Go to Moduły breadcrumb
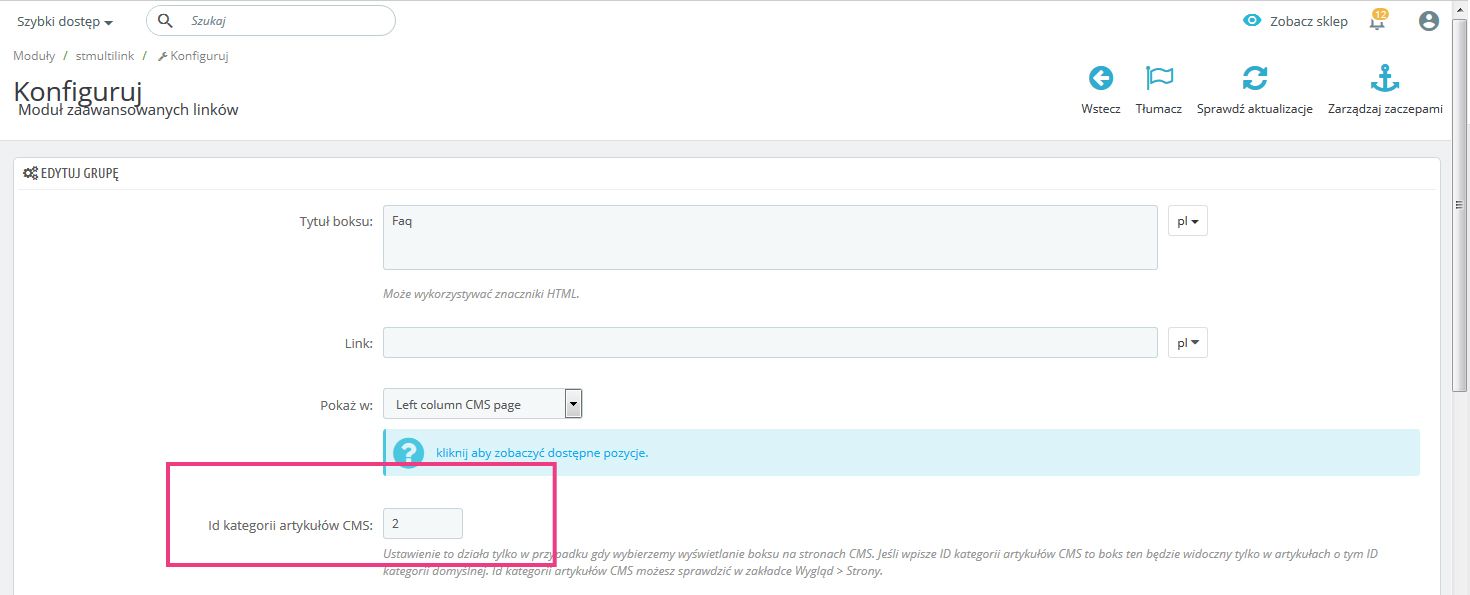1470x595 pixels. [34, 56]
